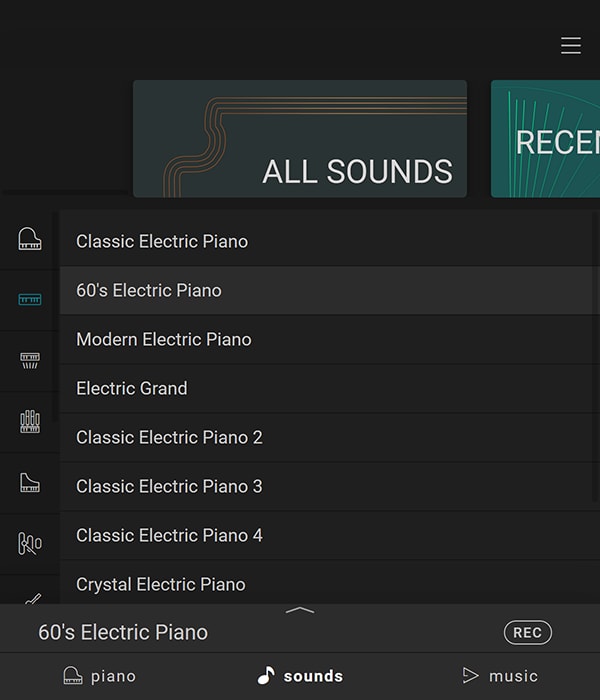
Task: Open the ALL SOUNDS card
Action: coord(300,139)
